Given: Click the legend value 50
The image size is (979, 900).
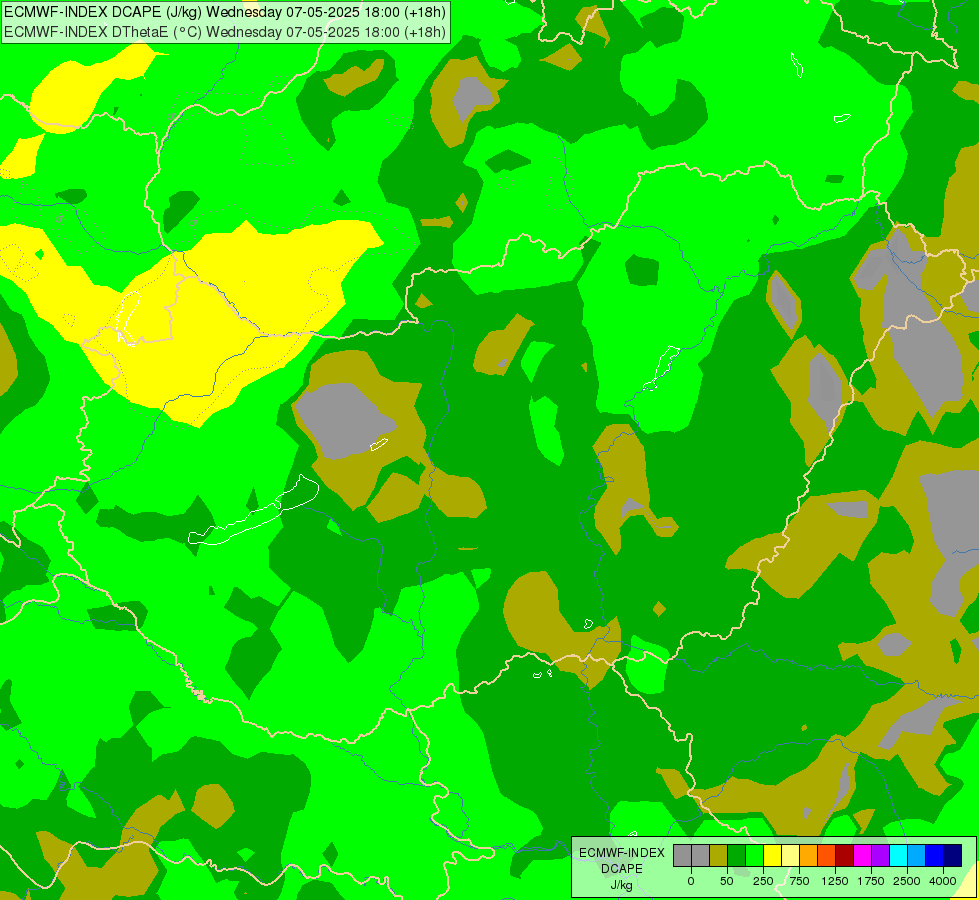Looking at the screenshot, I should pos(727,881).
